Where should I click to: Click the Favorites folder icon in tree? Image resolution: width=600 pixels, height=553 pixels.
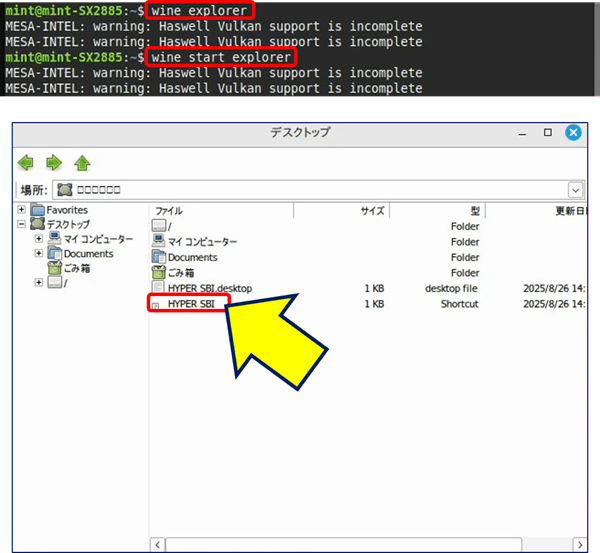[x=38, y=209]
